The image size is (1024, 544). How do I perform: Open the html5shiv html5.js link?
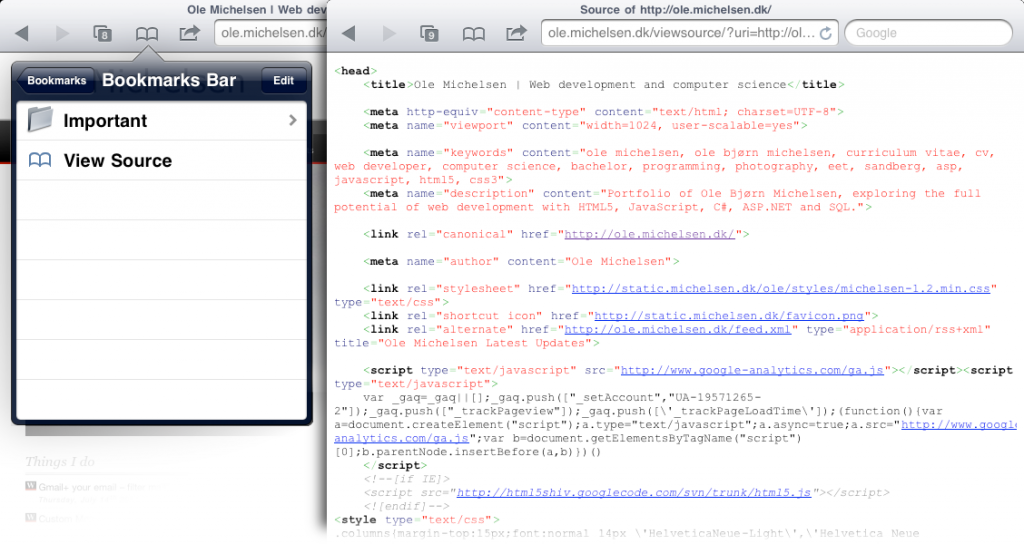click(x=633, y=492)
